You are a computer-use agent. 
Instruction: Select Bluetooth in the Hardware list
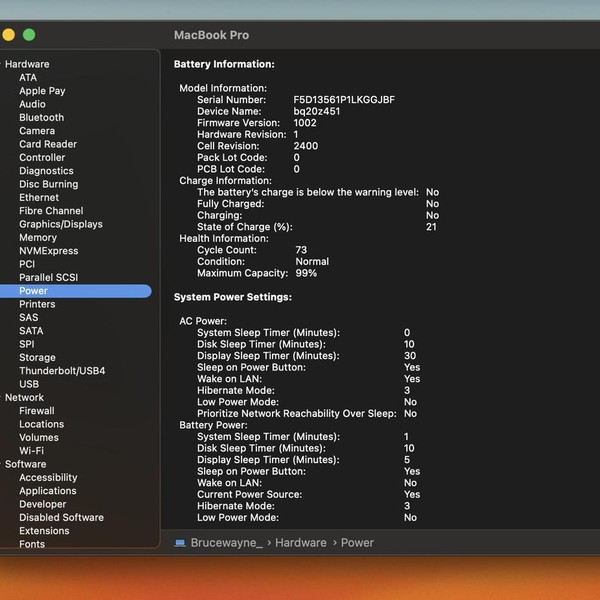41,117
